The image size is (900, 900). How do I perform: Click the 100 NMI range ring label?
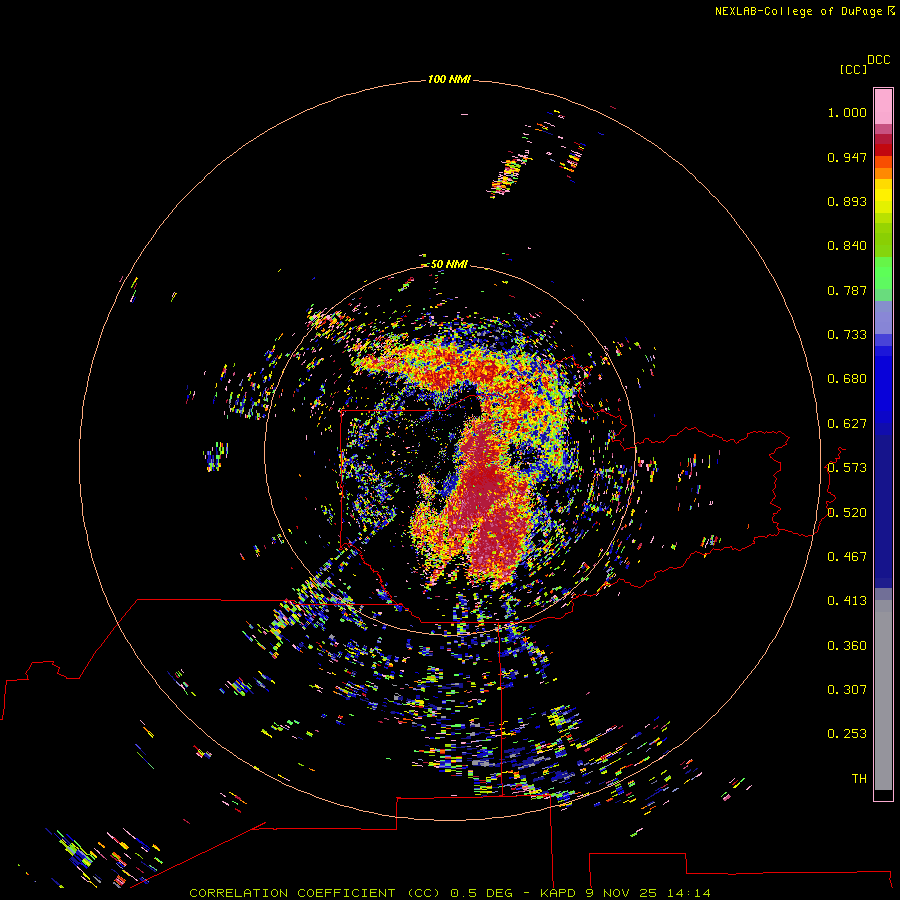(449, 79)
